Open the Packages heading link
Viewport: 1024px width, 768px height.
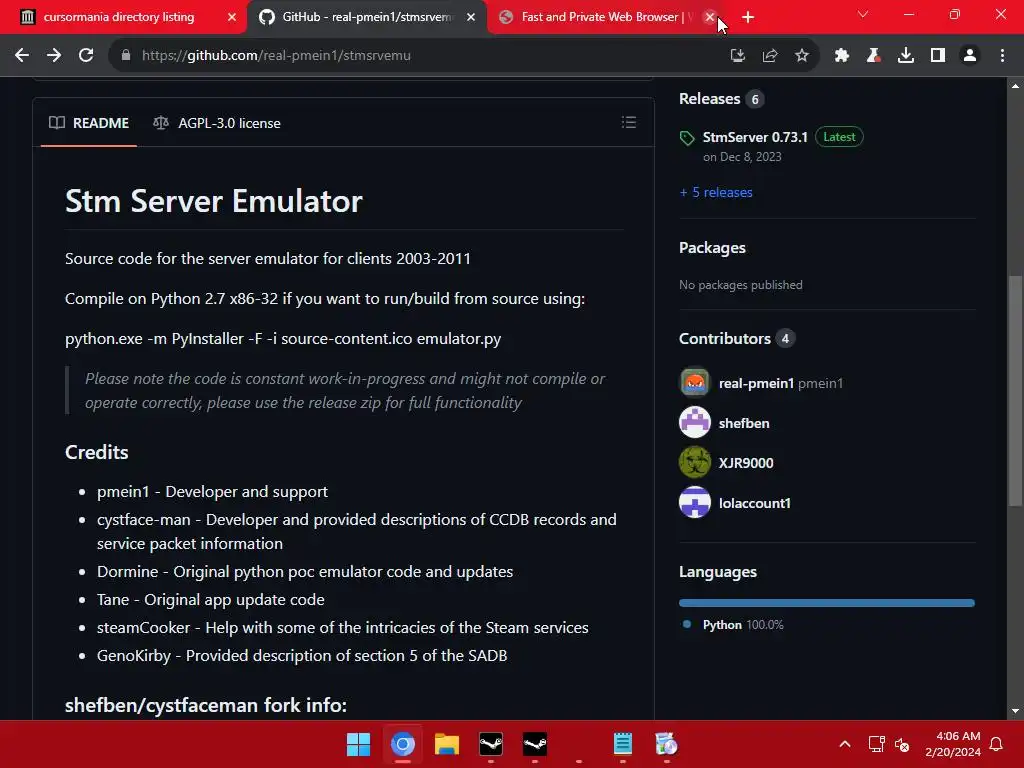(x=712, y=248)
